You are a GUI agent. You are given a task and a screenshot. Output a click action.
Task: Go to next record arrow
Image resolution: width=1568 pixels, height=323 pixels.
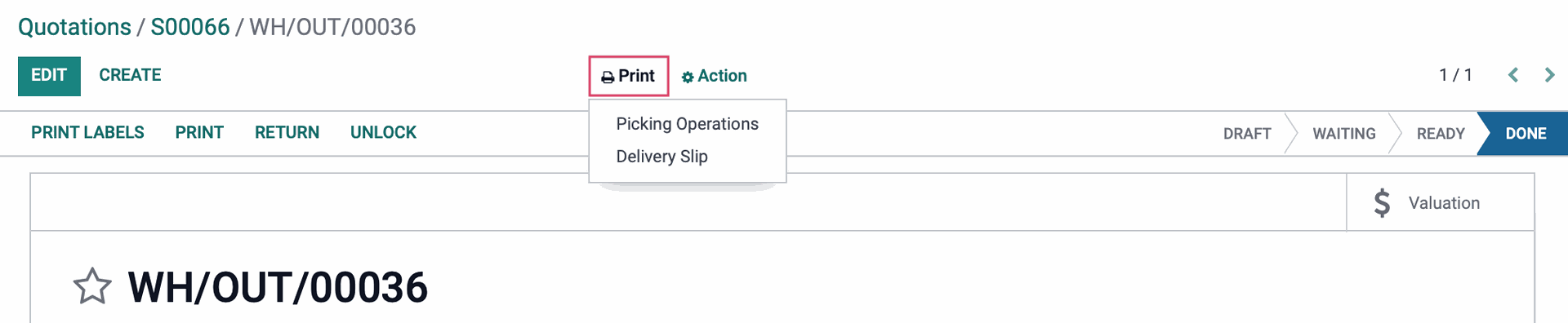point(1549,75)
